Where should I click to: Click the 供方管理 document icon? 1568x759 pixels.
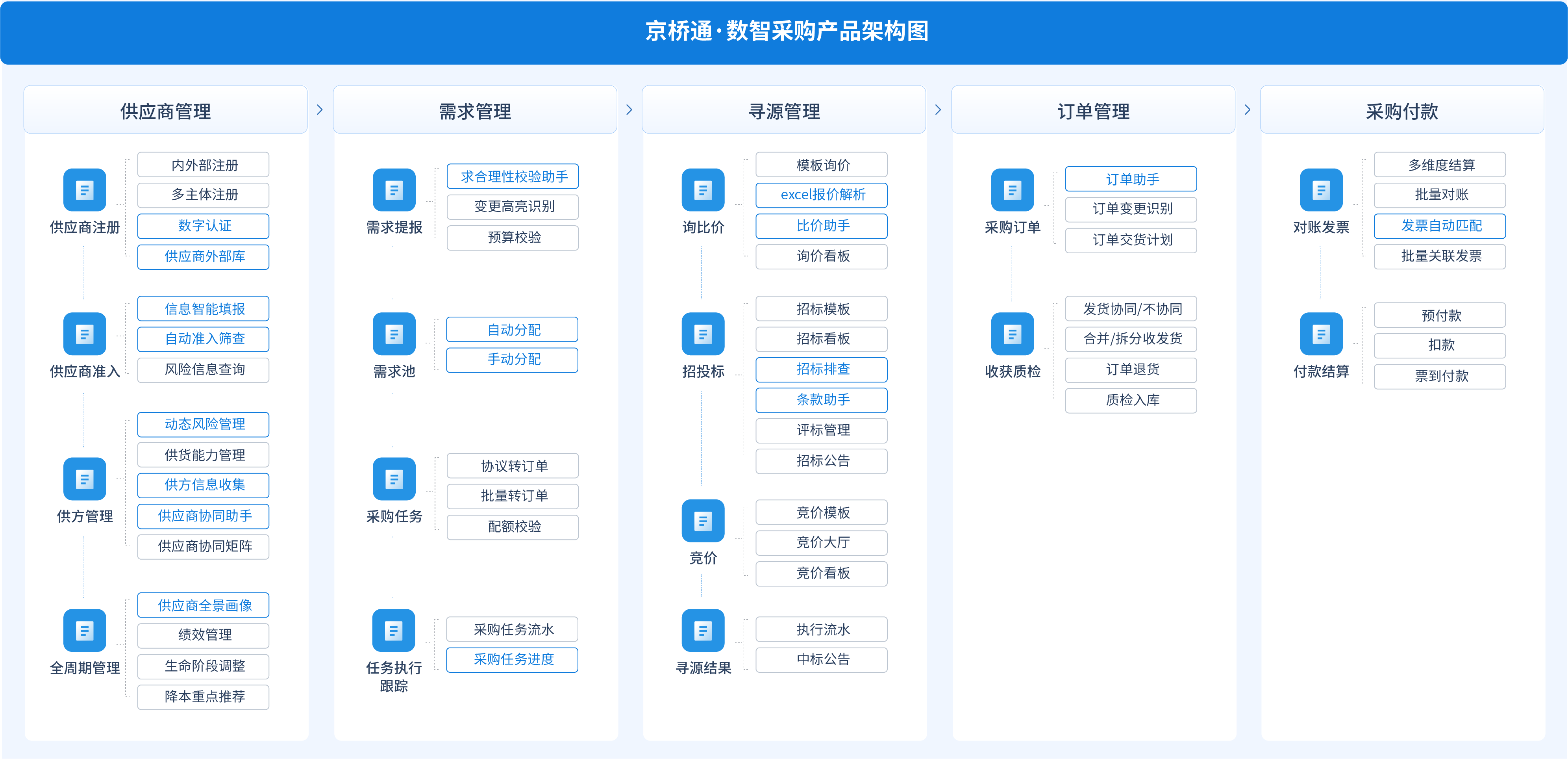point(85,479)
